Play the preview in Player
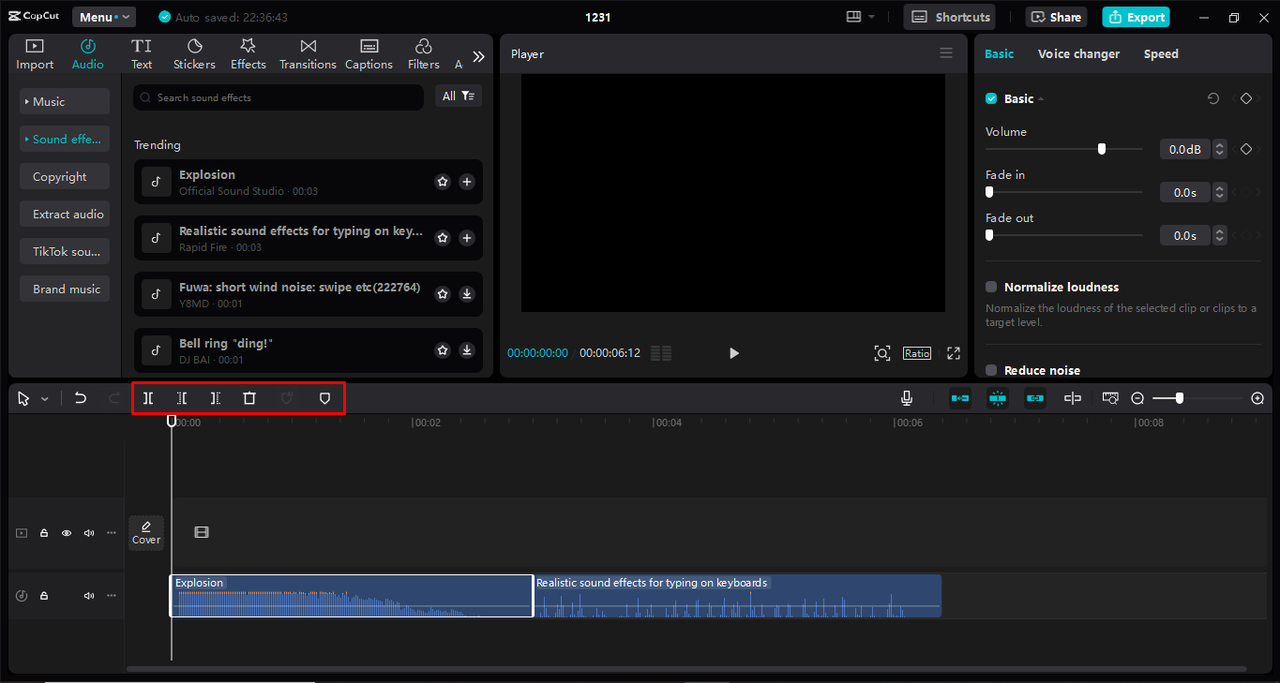Image resolution: width=1280 pixels, height=683 pixels. tap(734, 353)
